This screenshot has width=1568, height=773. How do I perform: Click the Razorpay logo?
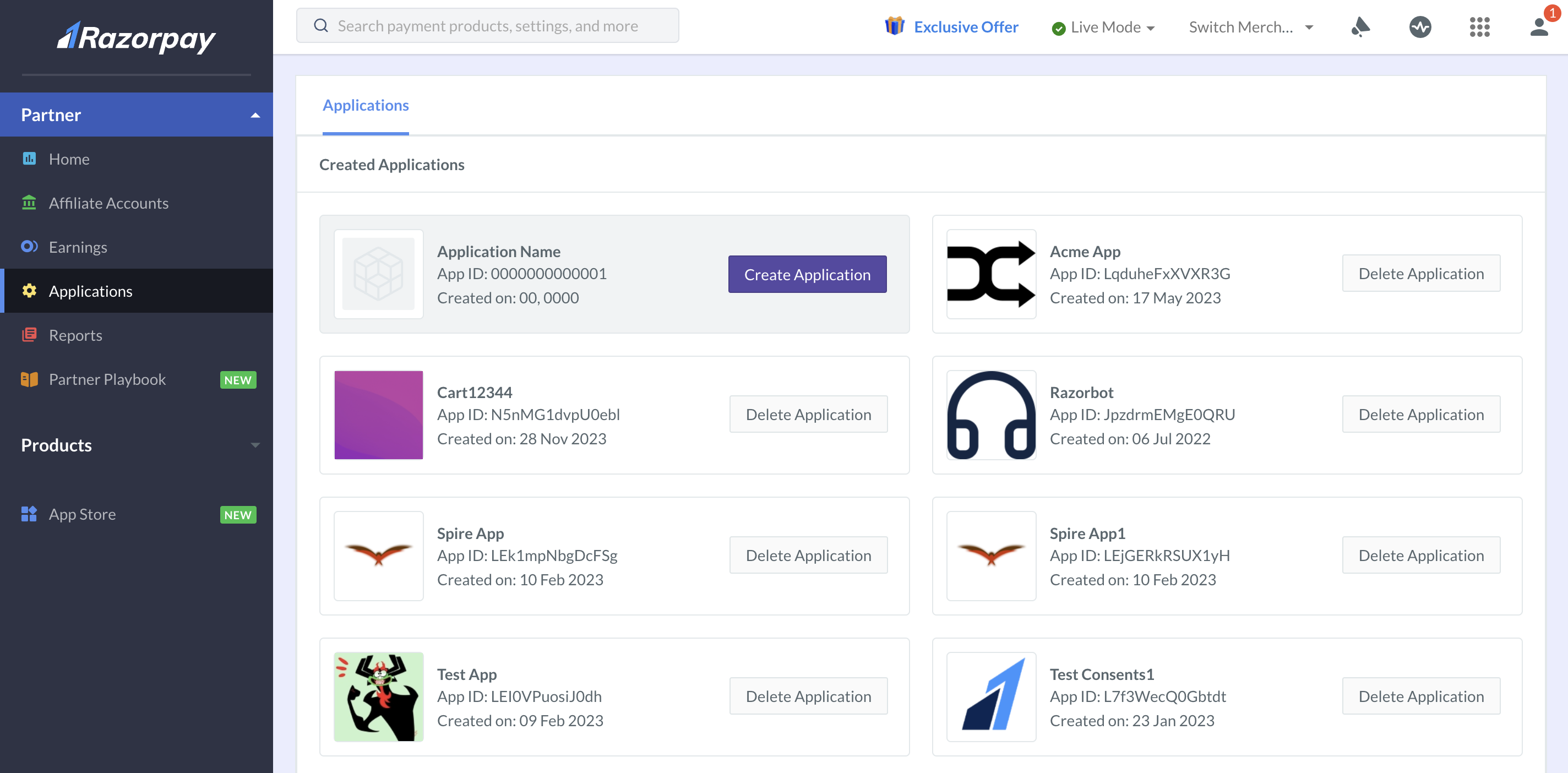point(136,38)
